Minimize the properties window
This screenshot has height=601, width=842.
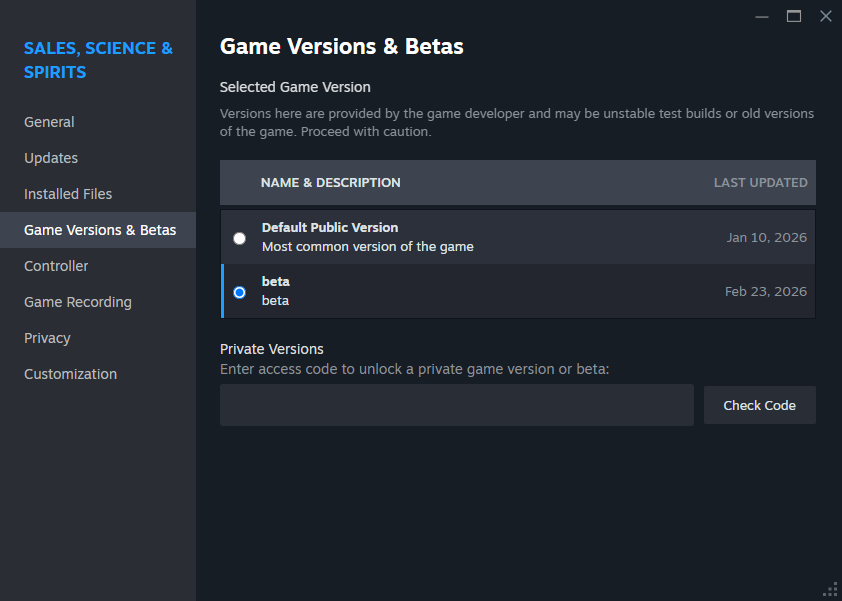762,16
